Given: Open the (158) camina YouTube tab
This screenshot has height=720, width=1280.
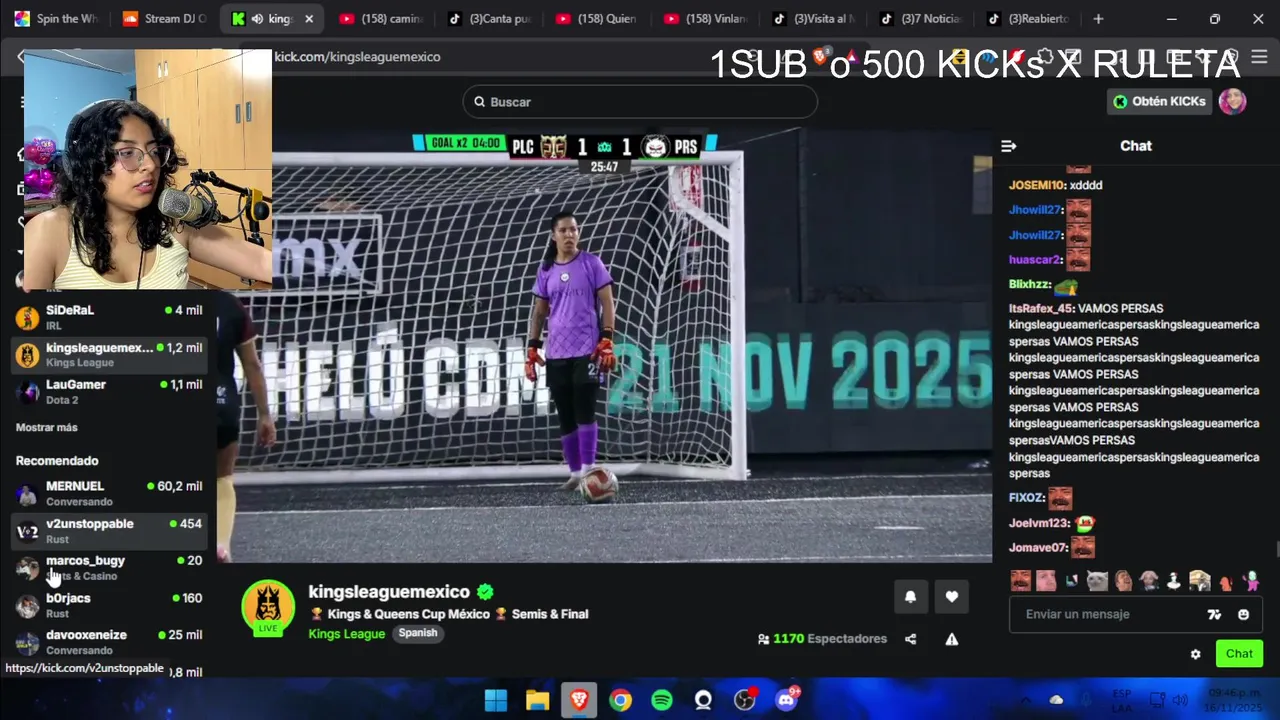Looking at the screenshot, I should [x=381, y=18].
